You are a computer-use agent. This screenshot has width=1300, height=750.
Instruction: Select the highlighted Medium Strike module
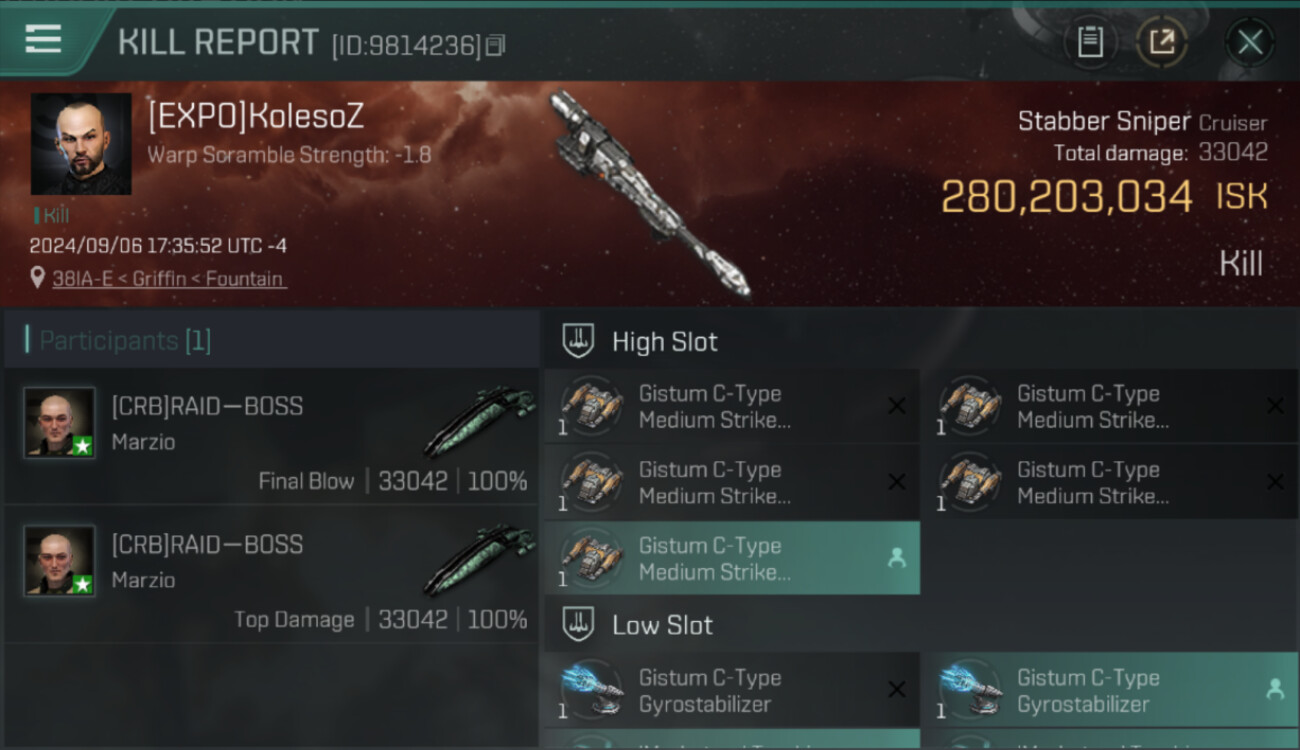[x=732, y=559]
